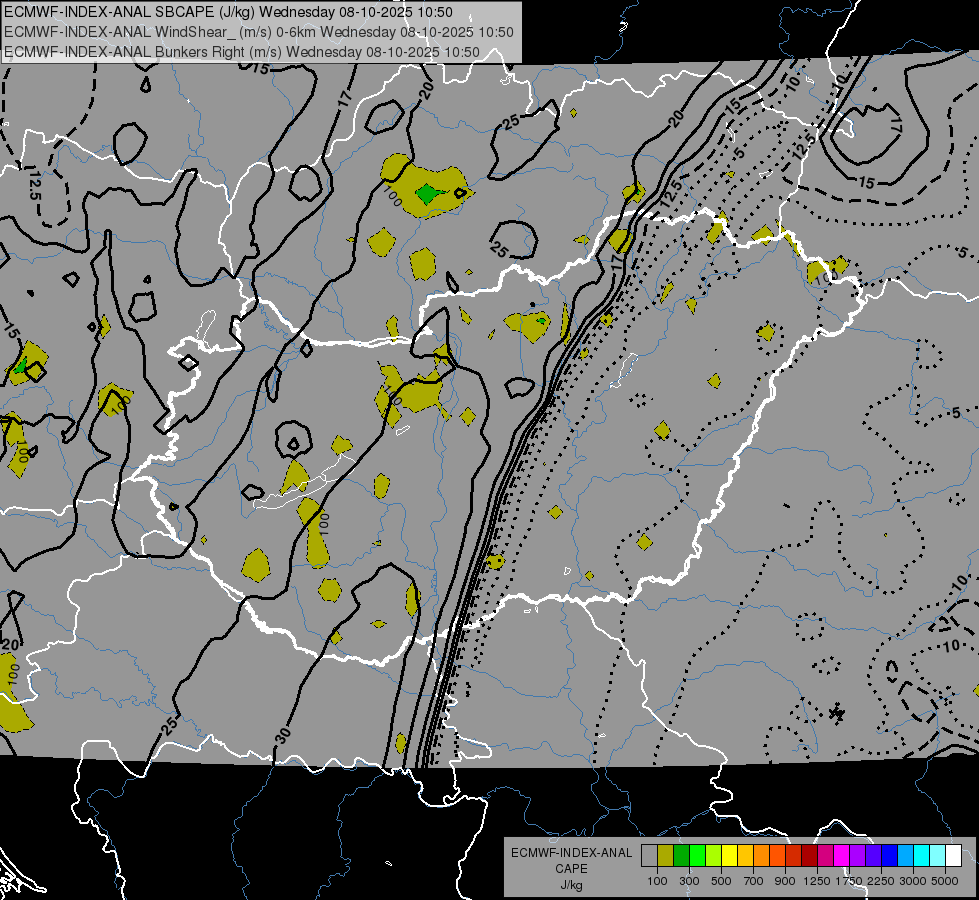Click legend heading ECMWF-INDEX-ANAL
Screen dimensions: 979x900
pos(571,853)
